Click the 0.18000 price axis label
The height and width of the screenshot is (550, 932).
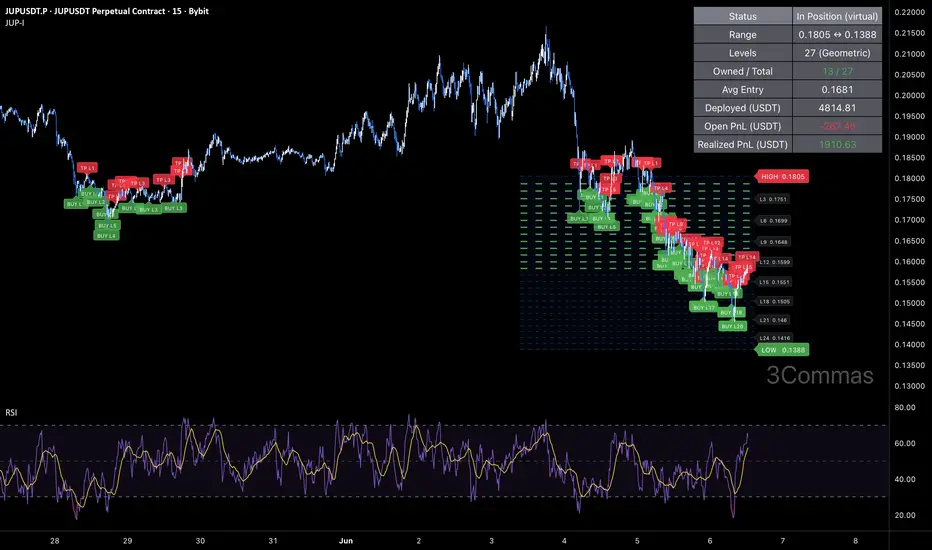click(x=909, y=178)
